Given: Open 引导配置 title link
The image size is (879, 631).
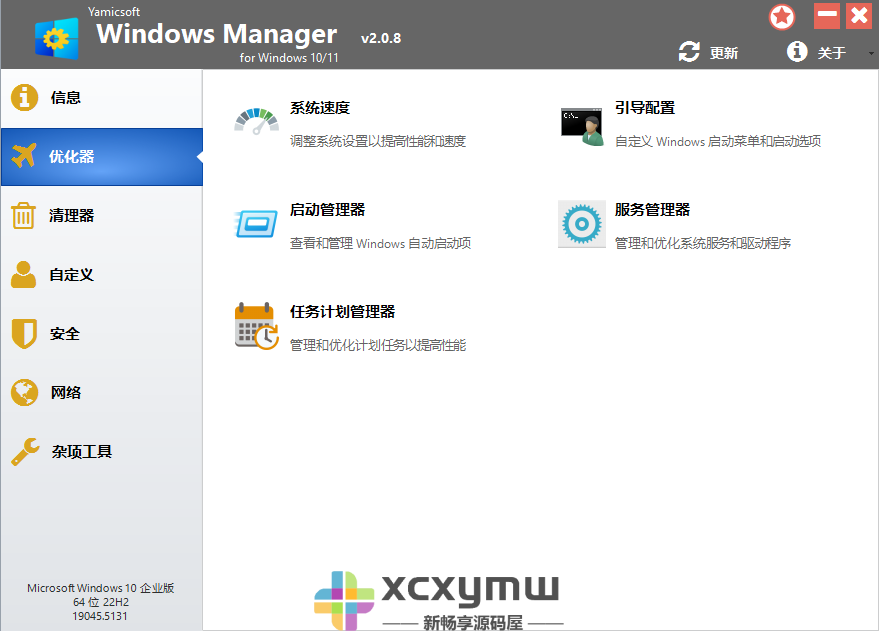Looking at the screenshot, I should tap(645, 108).
